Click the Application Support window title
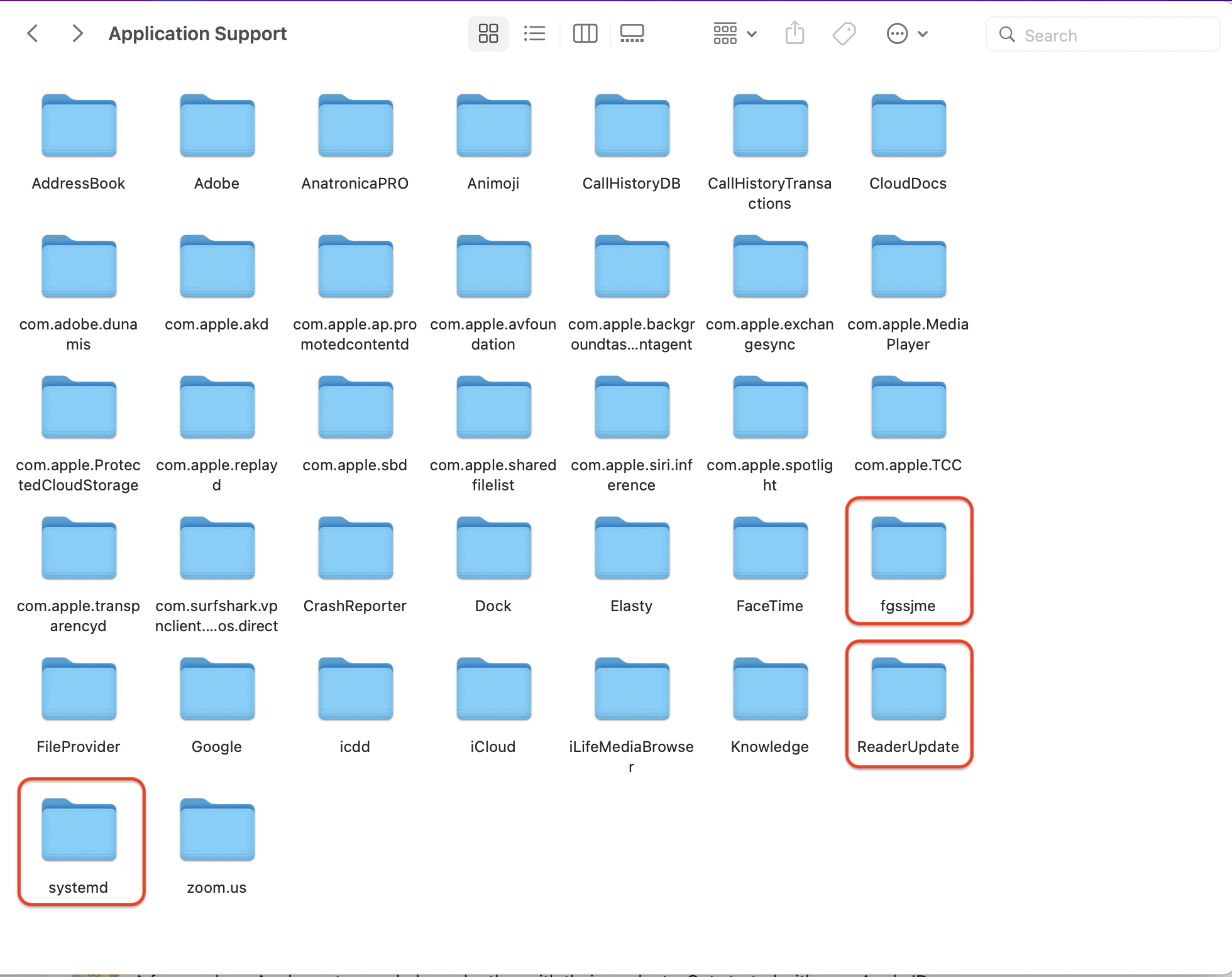This screenshot has width=1232, height=977. click(197, 34)
